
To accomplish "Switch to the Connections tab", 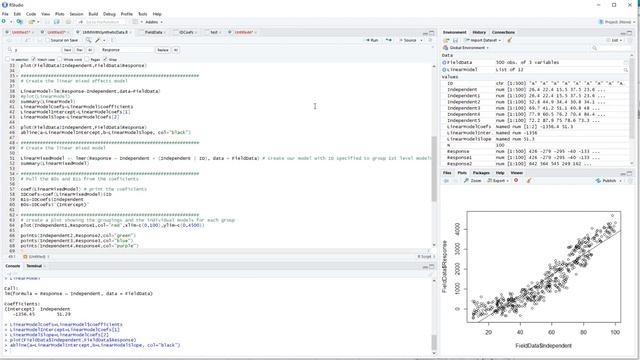I will click(x=503, y=32).
